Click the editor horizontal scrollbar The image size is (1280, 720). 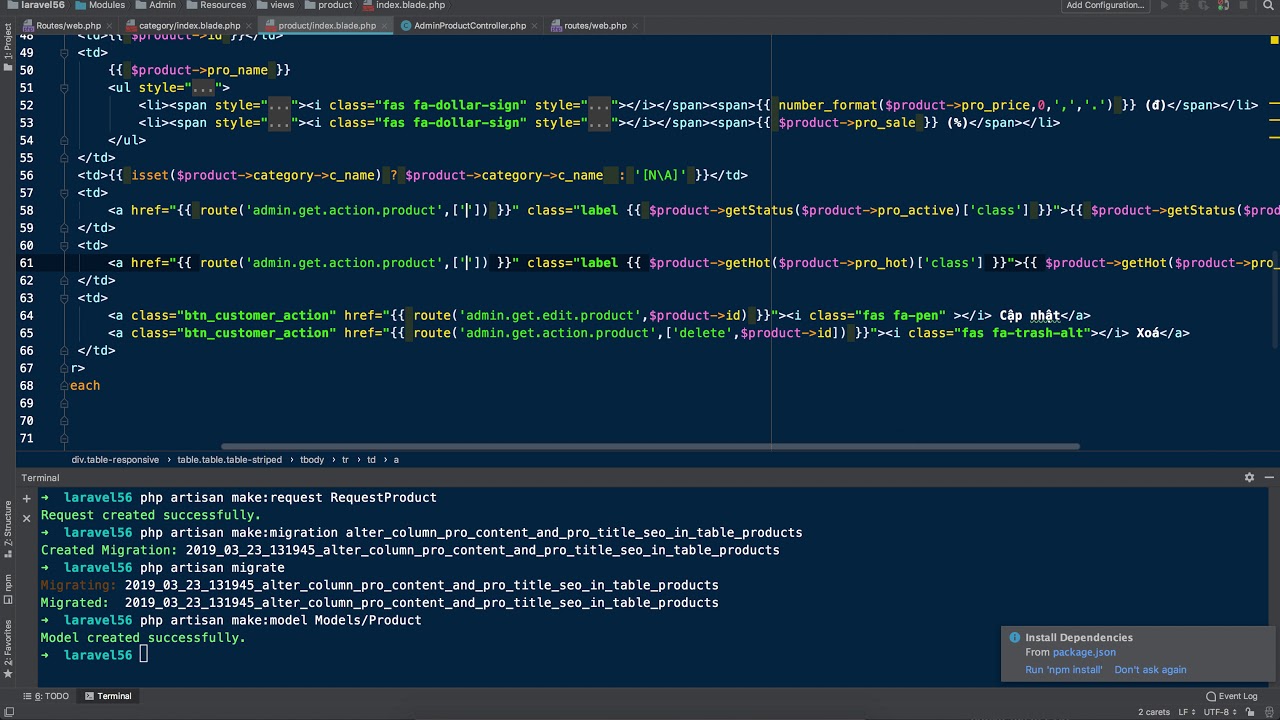coord(650,447)
